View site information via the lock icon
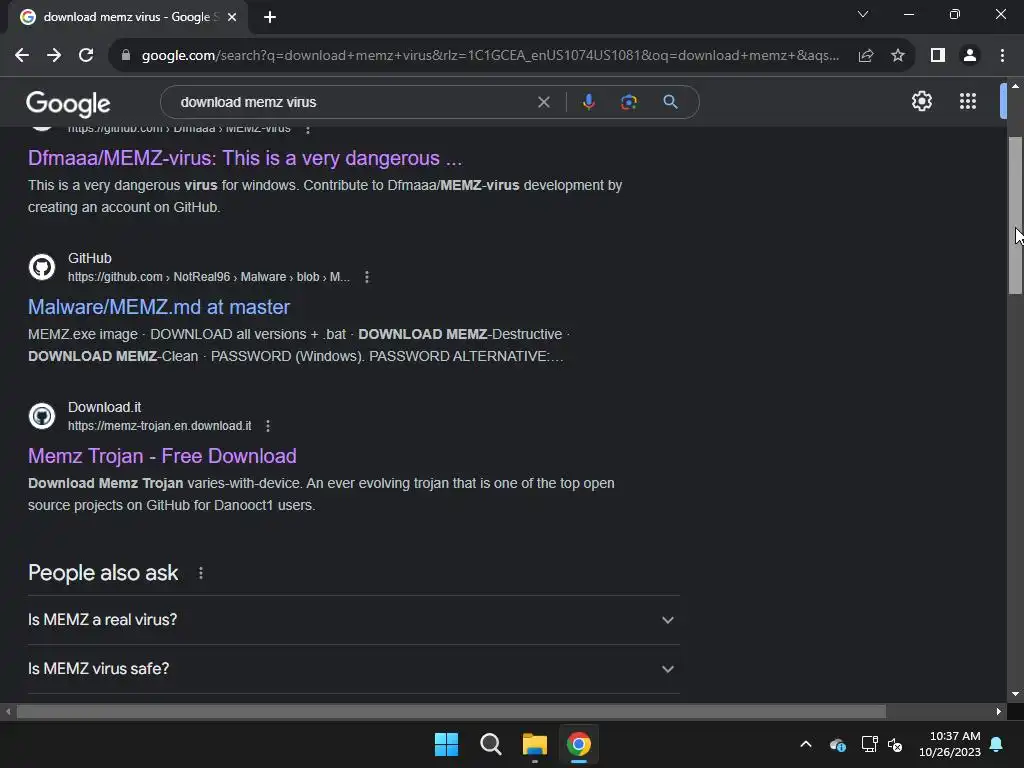 pos(126,56)
